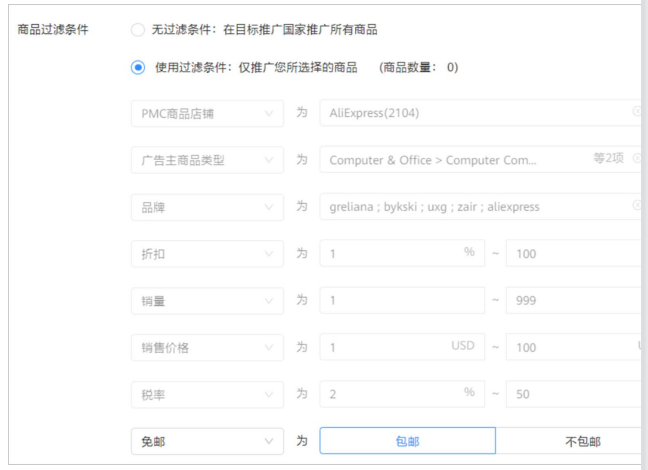Open the 税率 dropdown

207,395
